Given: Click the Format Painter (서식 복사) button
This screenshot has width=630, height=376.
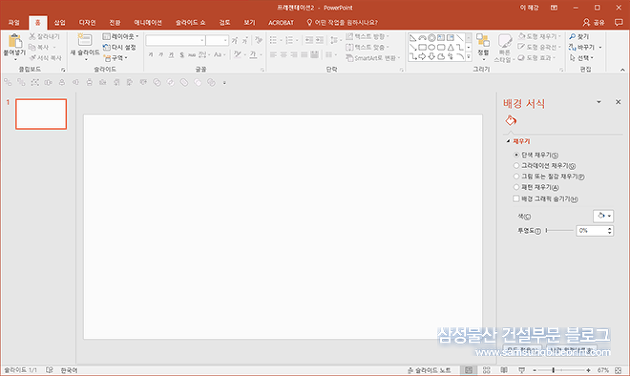Looking at the screenshot, I should coord(45,58).
